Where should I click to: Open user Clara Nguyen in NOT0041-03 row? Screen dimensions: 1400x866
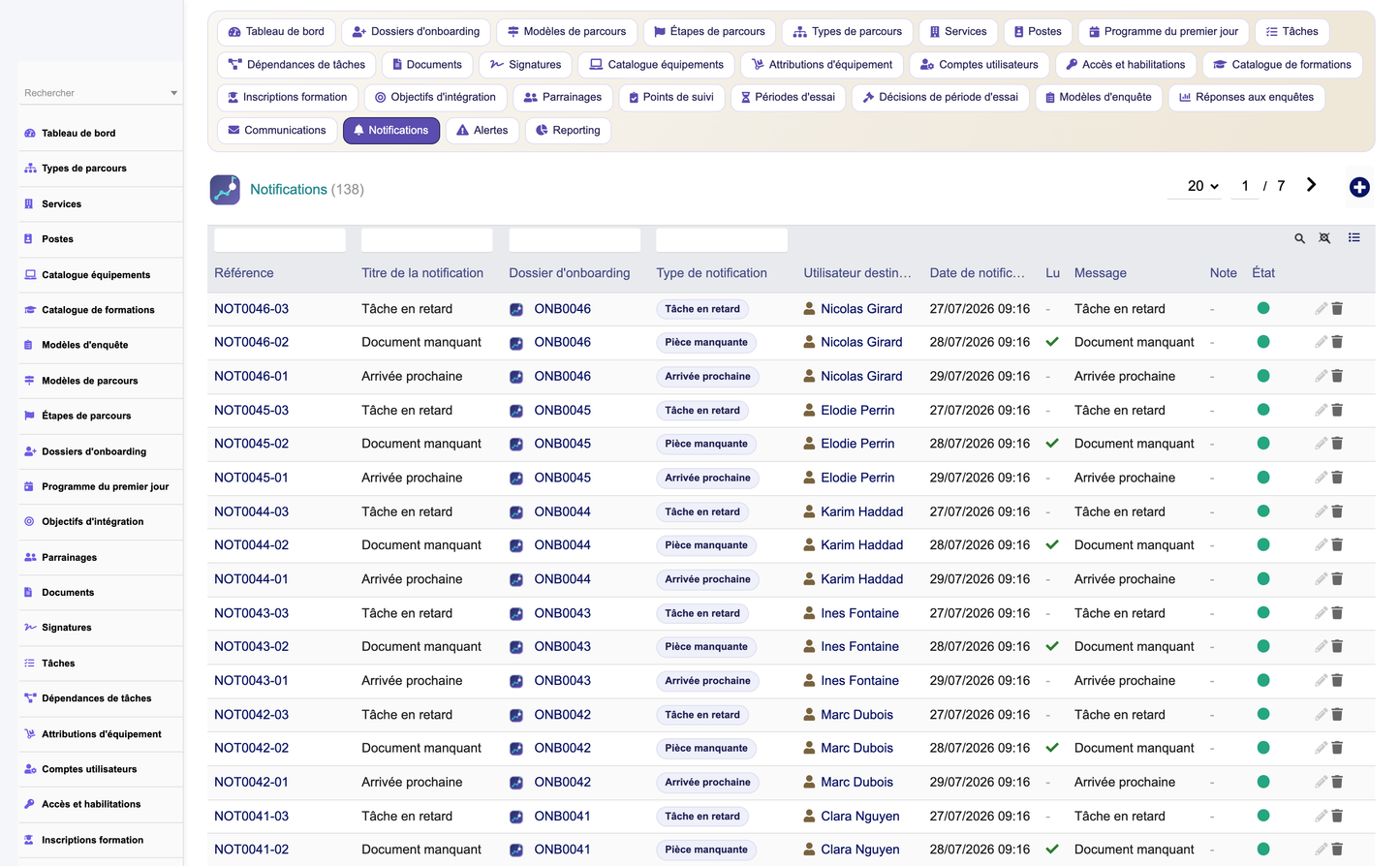tap(859, 816)
